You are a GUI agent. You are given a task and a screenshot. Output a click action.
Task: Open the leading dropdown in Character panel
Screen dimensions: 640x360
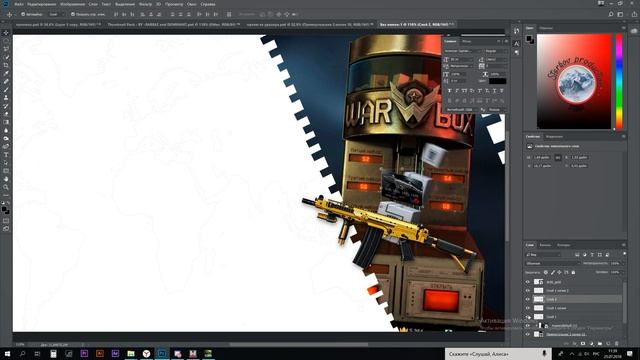pos(496,60)
